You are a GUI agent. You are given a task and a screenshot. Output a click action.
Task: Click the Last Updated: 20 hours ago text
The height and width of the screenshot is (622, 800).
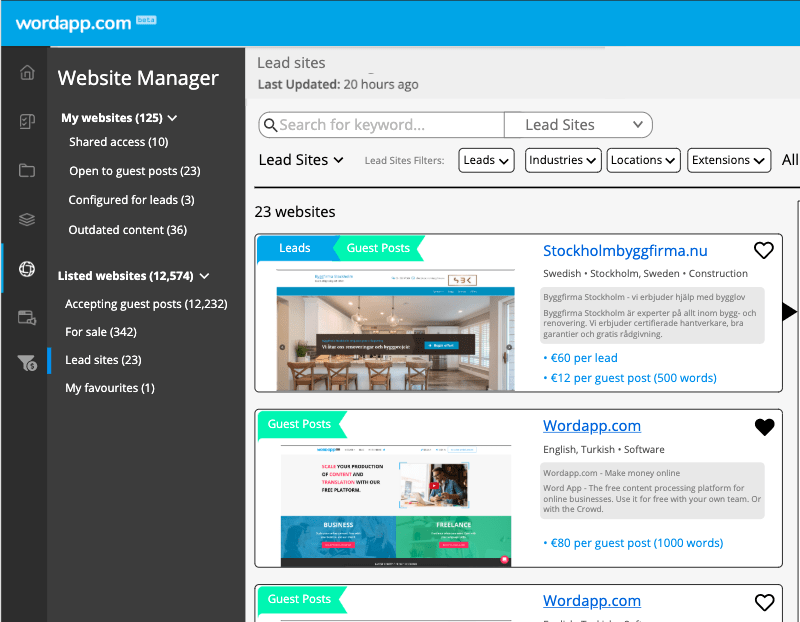coord(338,85)
